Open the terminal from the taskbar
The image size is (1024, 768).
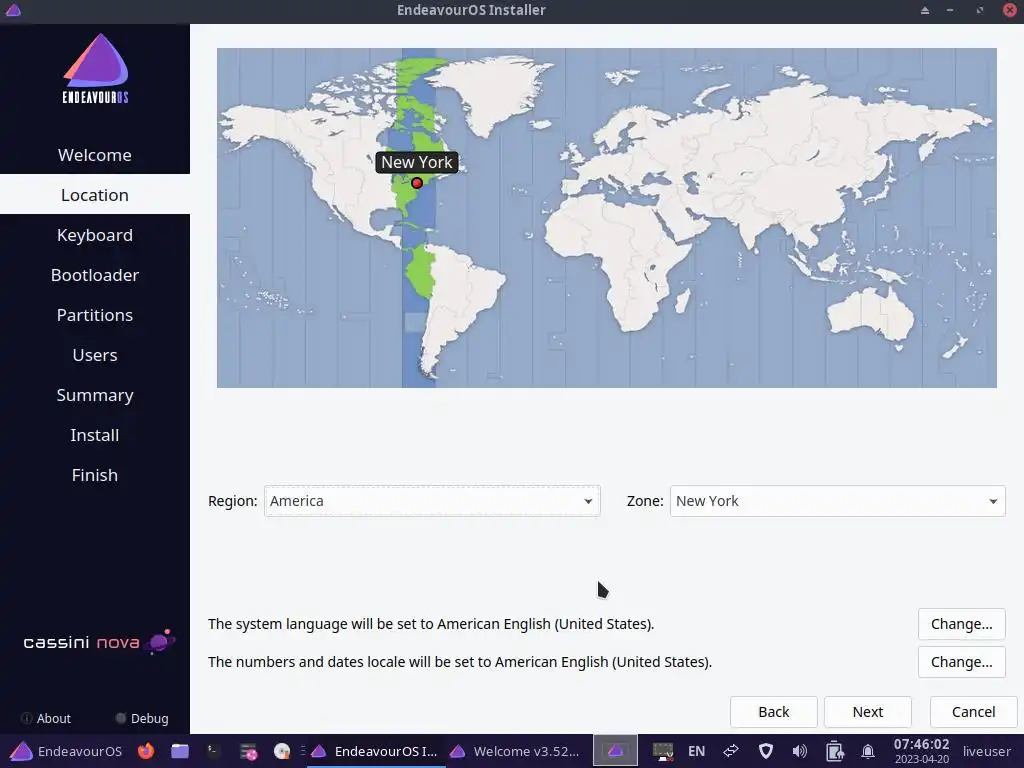point(214,751)
